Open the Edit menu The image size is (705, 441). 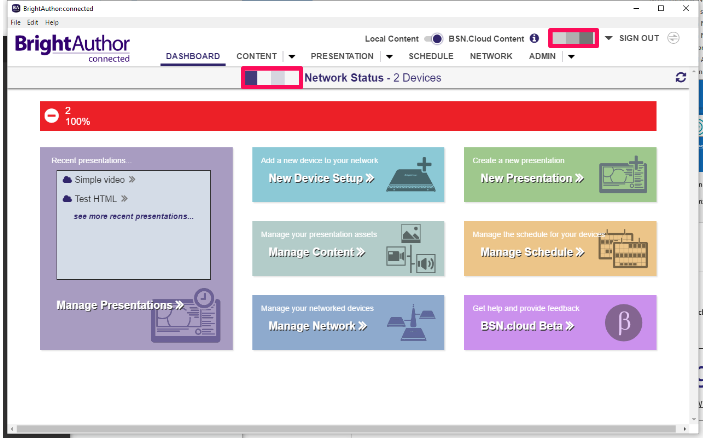(32, 22)
